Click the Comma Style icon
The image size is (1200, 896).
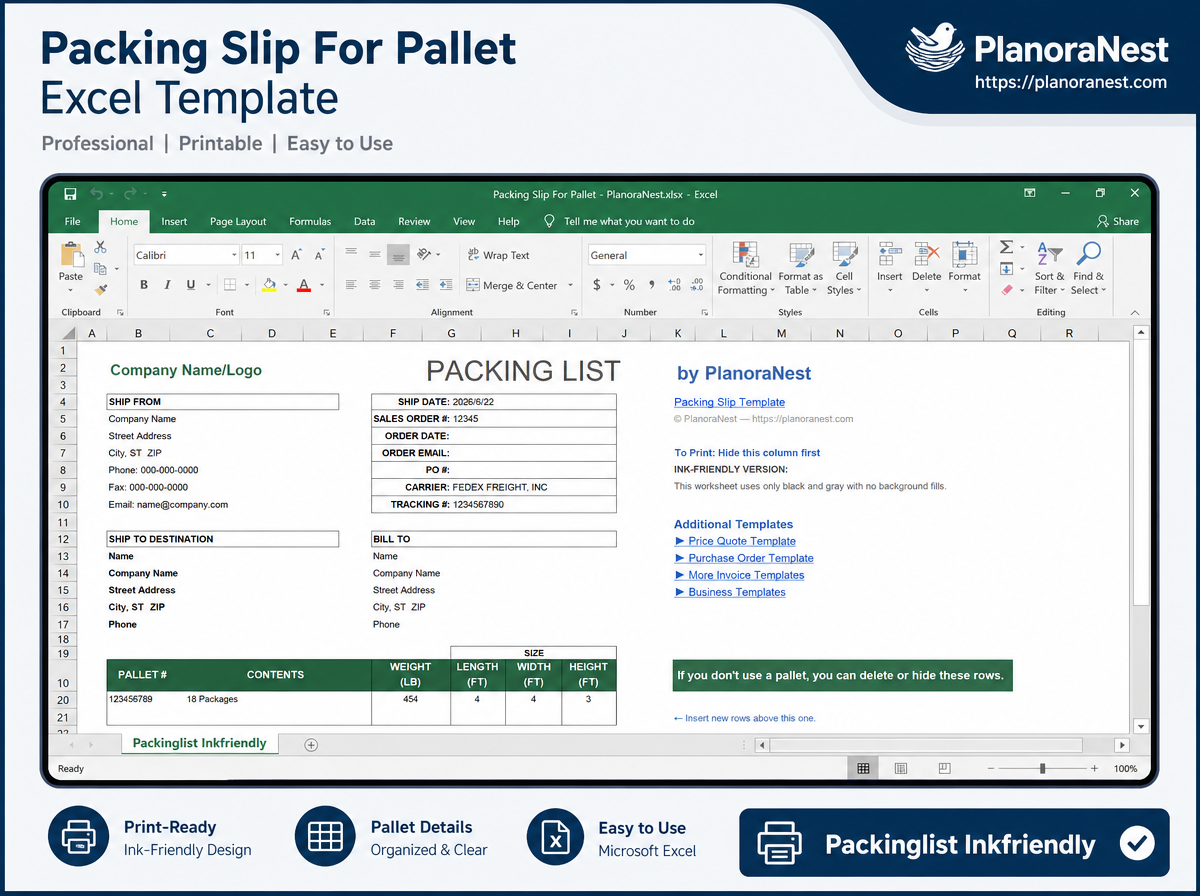tap(651, 285)
